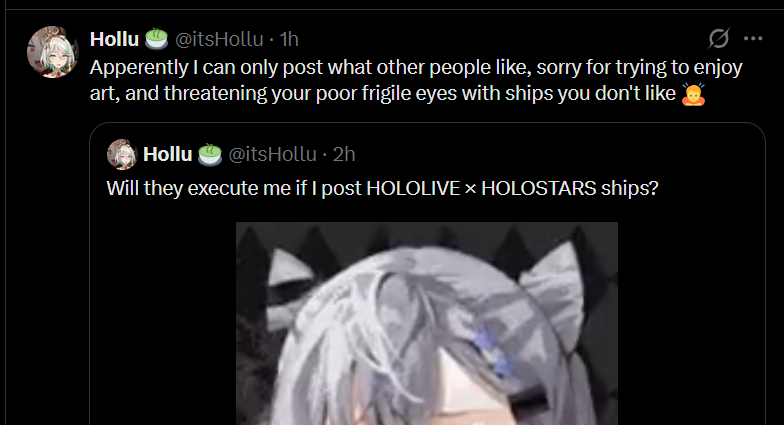
Task: Open the post via the 1h timestamp
Action: point(289,39)
